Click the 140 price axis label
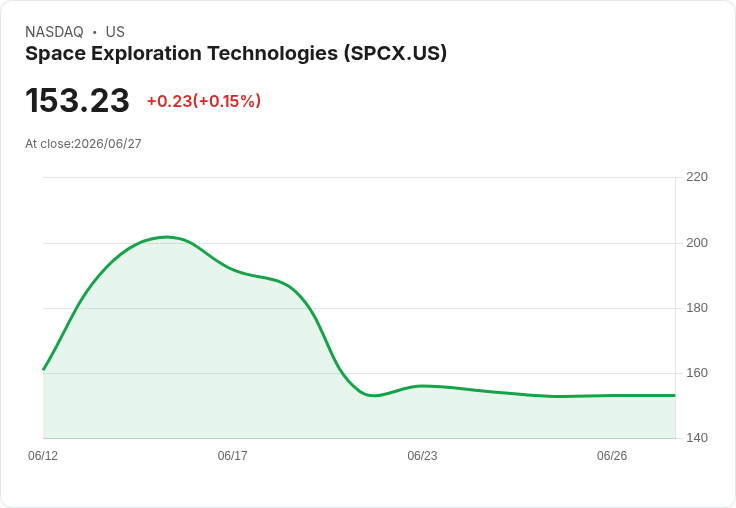 point(697,438)
